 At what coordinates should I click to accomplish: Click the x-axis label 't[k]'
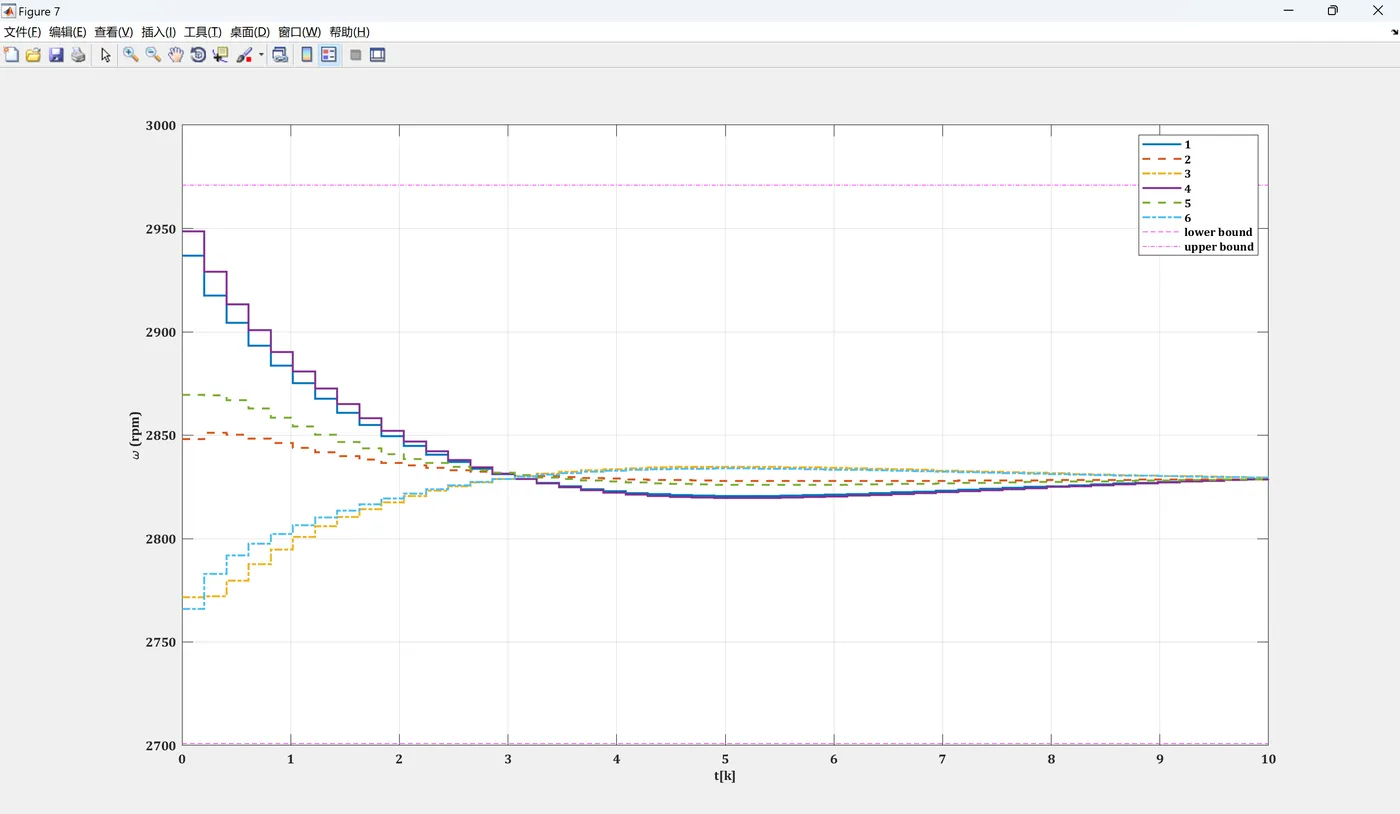tap(725, 776)
